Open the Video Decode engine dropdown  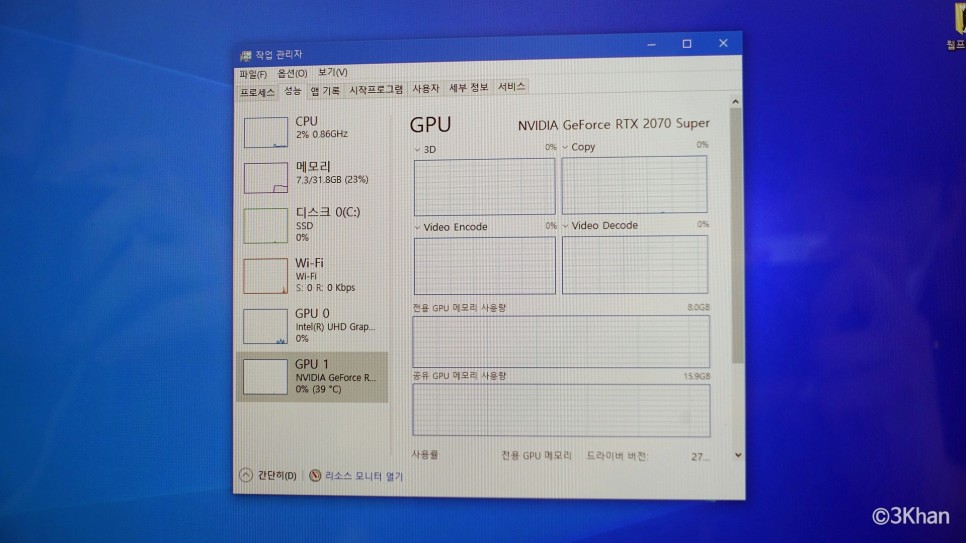pyautogui.click(x=565, y=226)
